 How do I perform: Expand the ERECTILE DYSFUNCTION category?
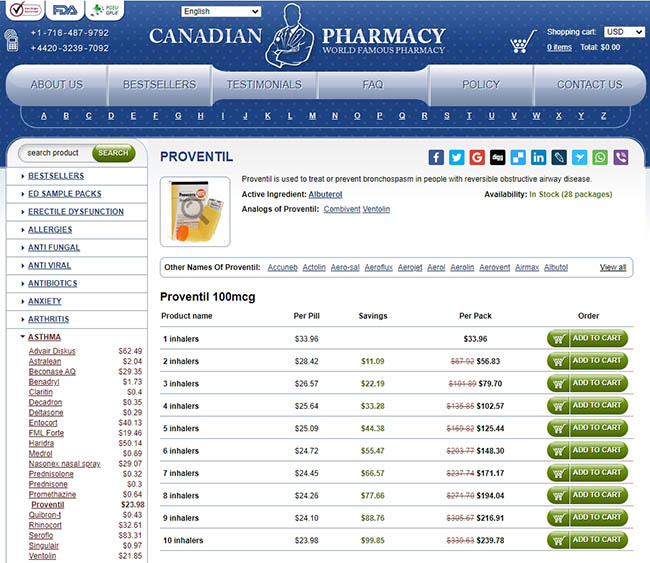(x=76, y=211)
